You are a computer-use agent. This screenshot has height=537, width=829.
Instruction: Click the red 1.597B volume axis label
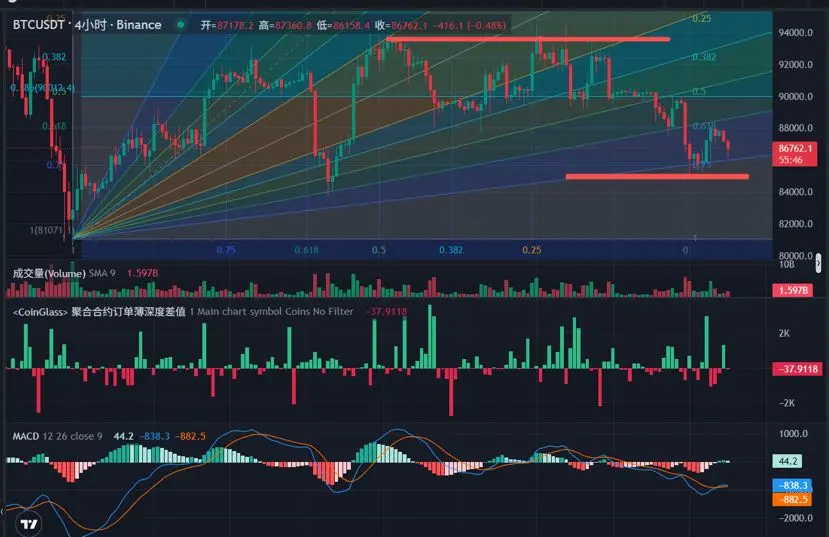(x=793, y=290)
